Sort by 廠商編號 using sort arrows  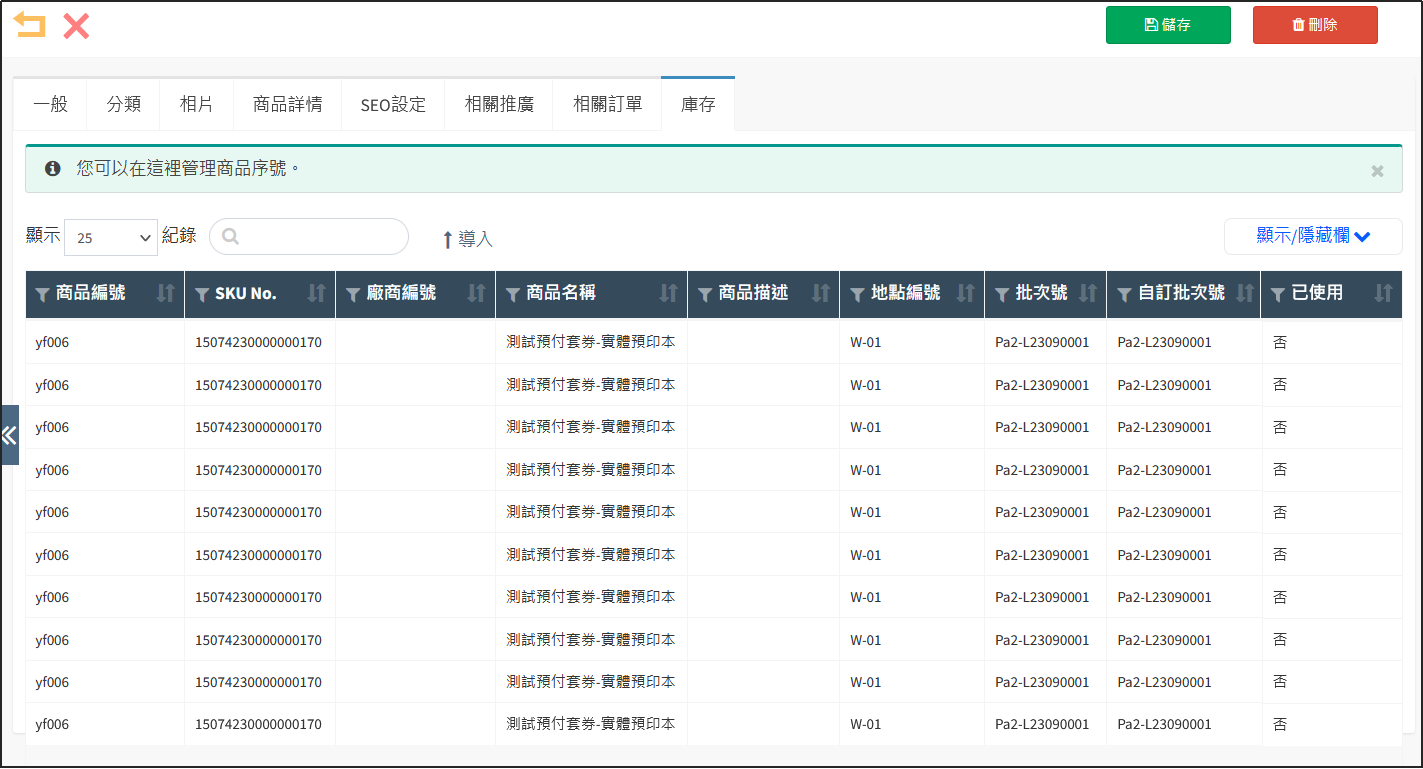(x=476, y=294)
